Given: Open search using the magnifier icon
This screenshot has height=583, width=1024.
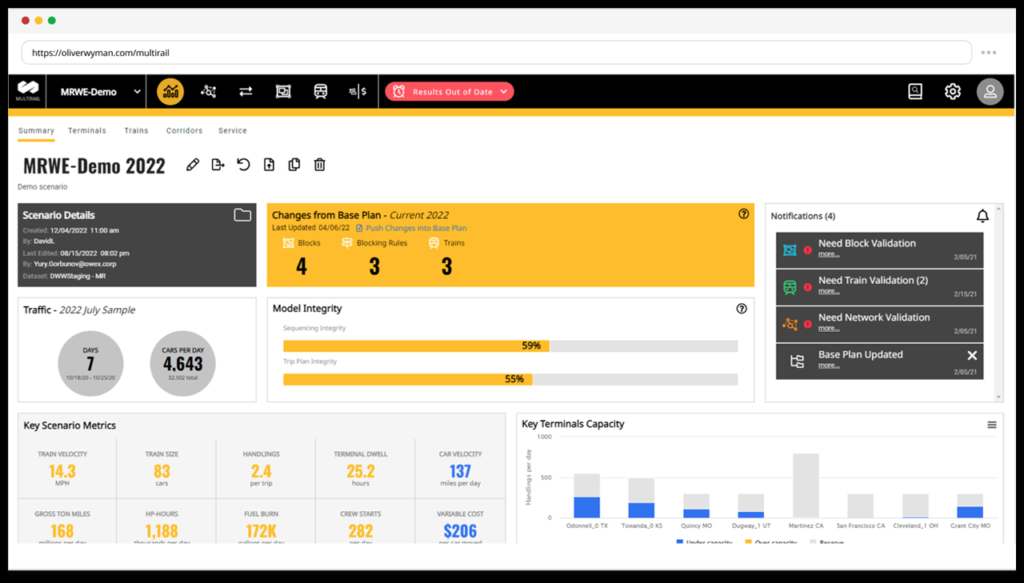Looking at the screenshot, I should click(x=914, y=91).
